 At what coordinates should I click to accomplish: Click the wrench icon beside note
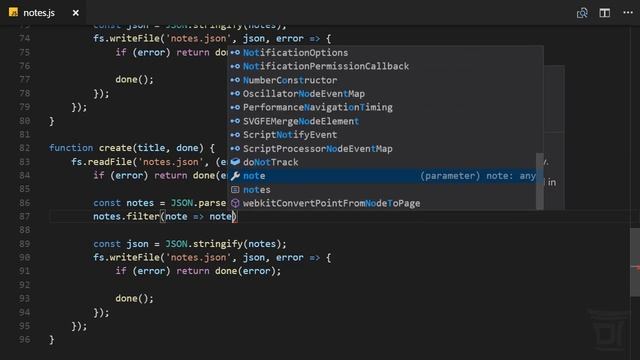click(x=235, y=176)
